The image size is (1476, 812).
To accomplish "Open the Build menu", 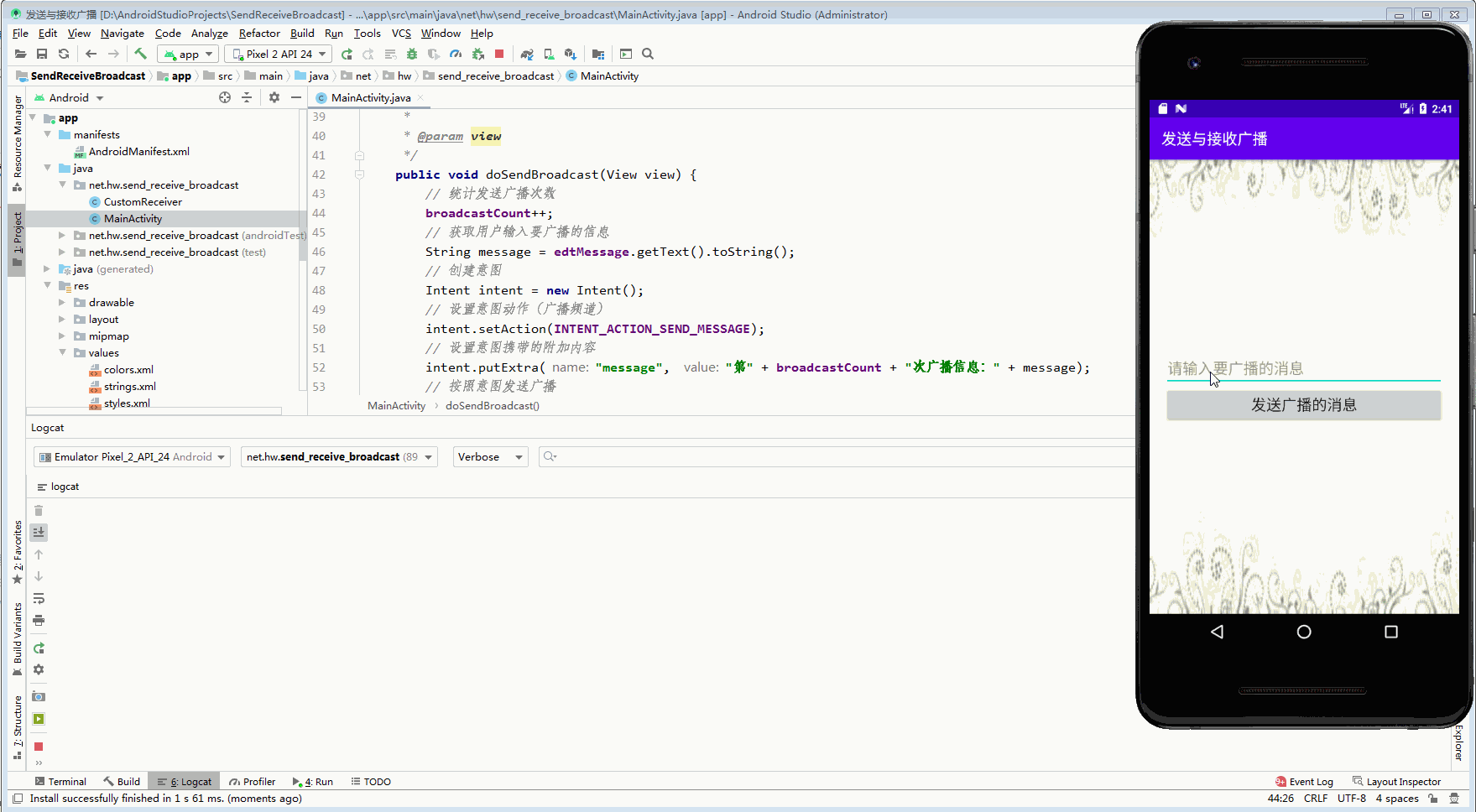I will click(x=302, y=34).
